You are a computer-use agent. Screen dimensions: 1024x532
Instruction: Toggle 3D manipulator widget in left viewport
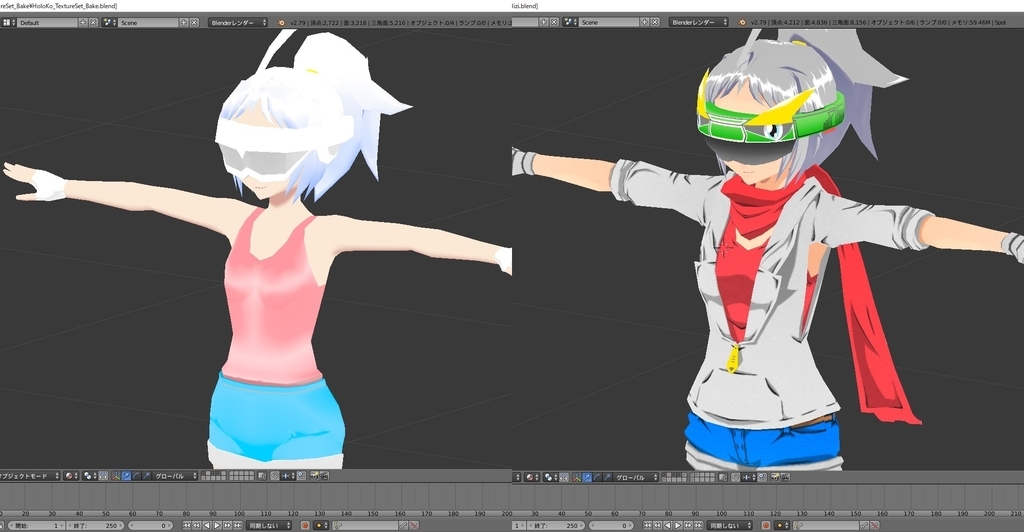click(116, 476)
